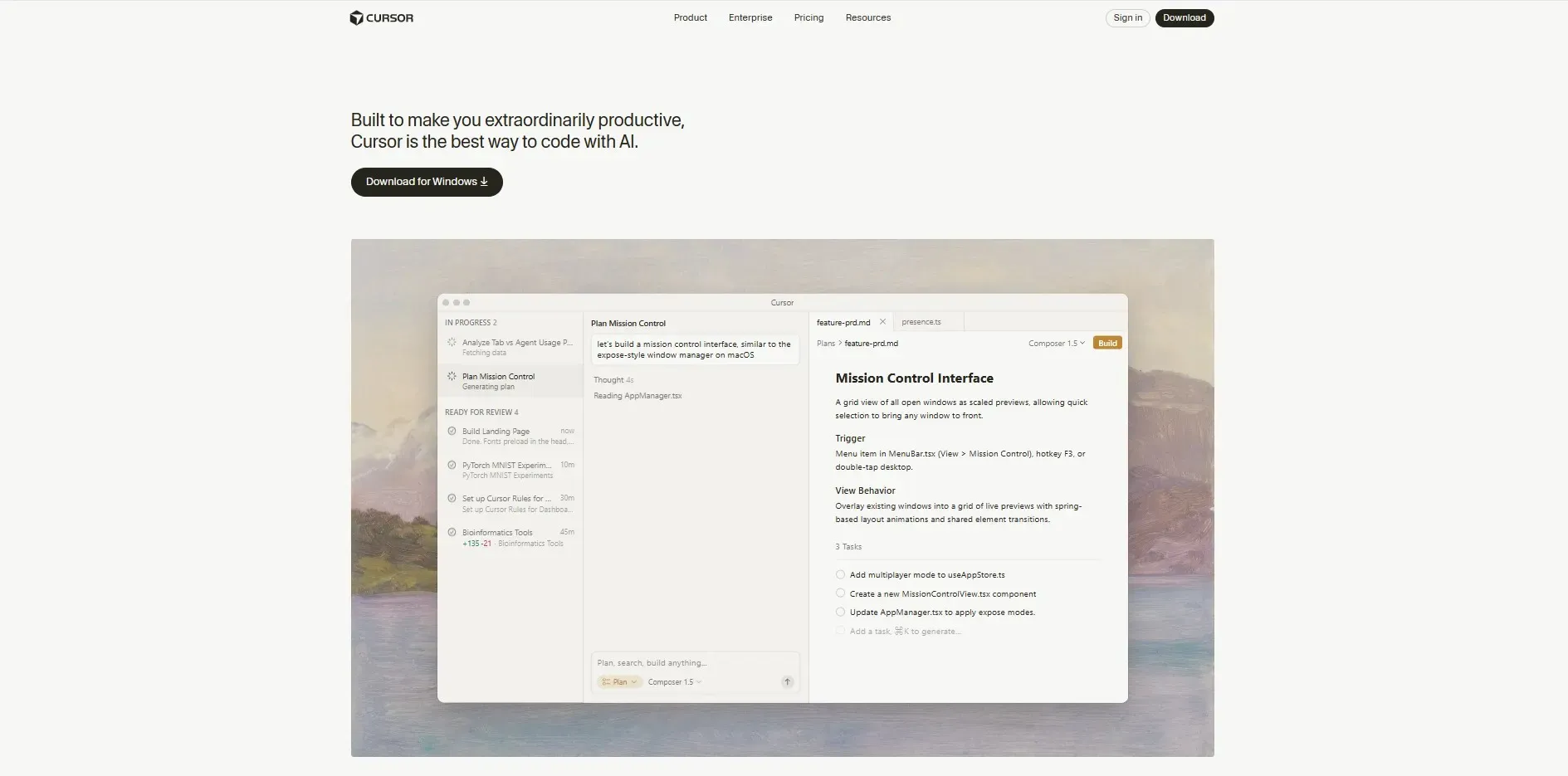Click the checkmark icon next to Build Landing Page

point(452,432)
